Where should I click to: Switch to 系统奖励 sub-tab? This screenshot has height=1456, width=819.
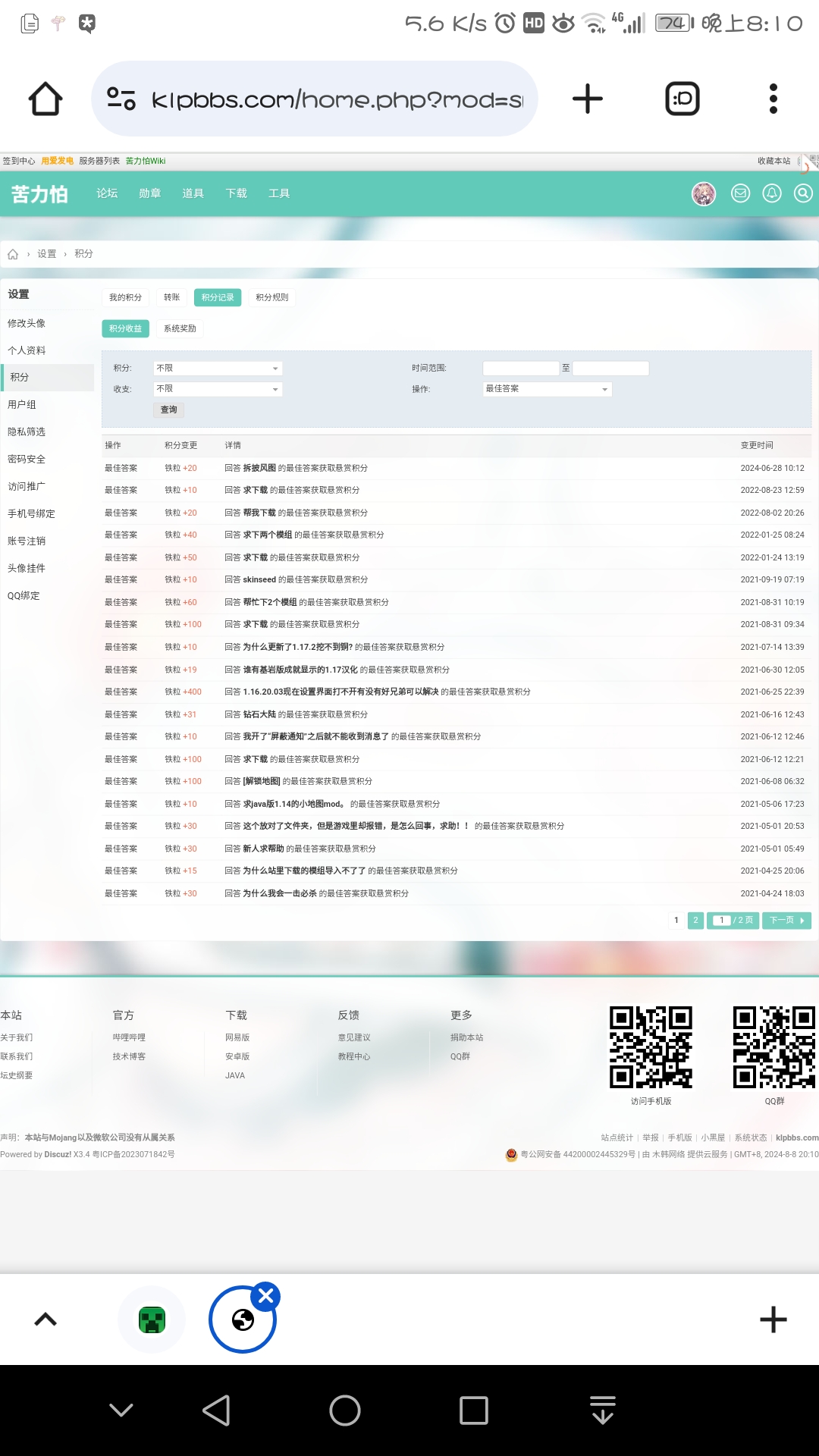[180, 328]
